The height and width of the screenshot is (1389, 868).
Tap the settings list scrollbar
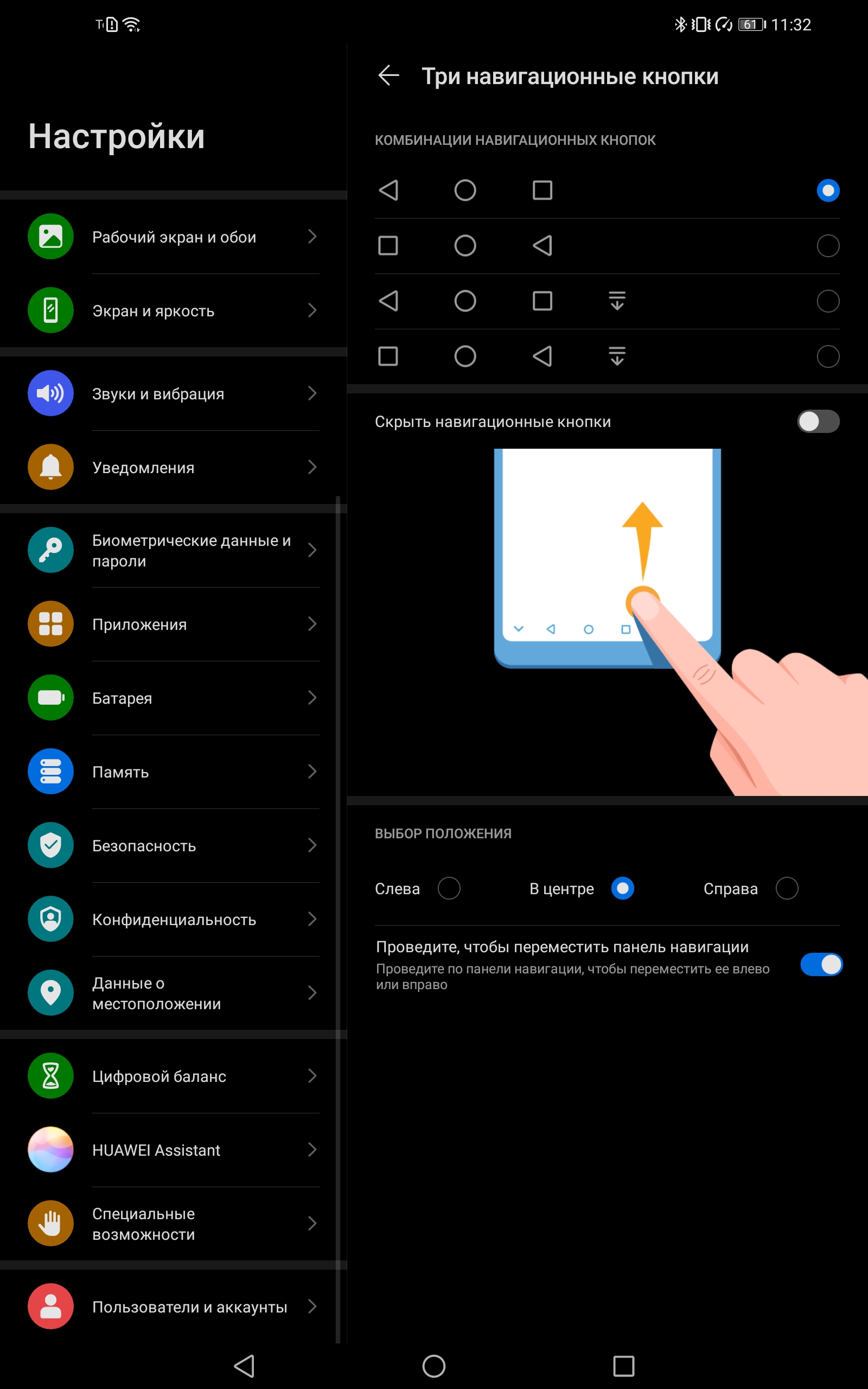pos(338,919)
